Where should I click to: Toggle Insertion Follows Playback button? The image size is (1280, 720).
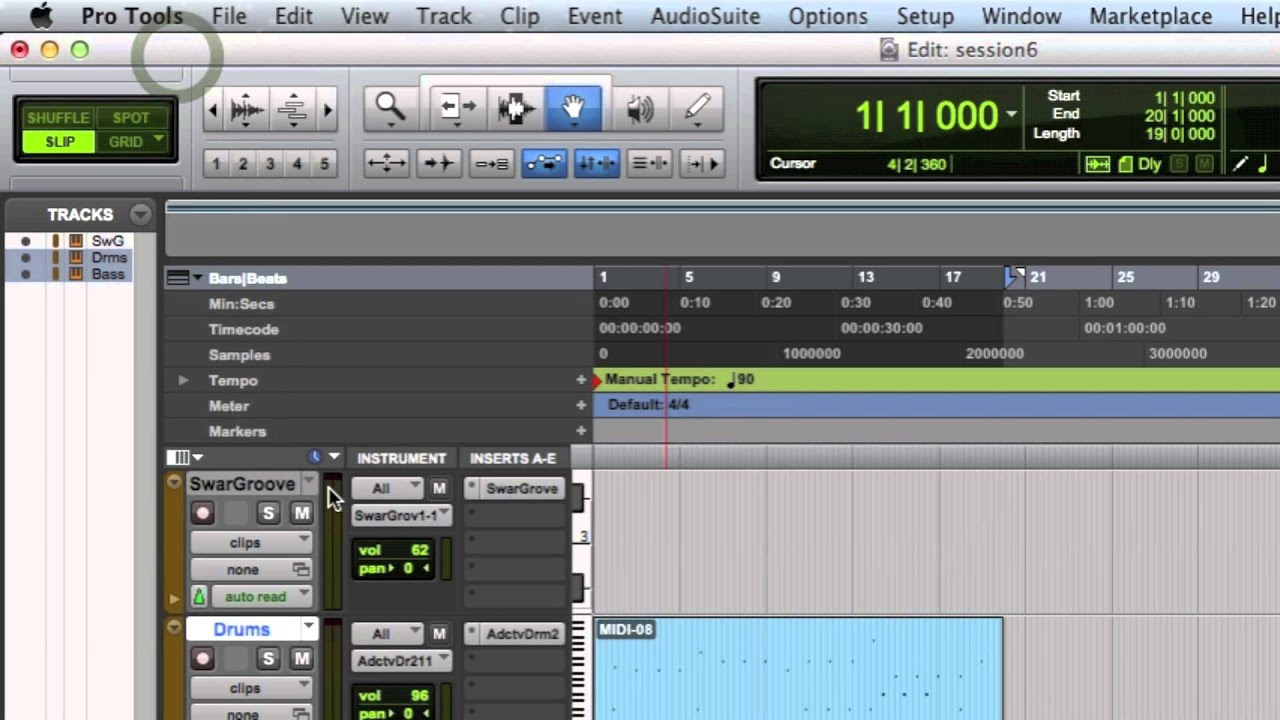tap(703, 163)
